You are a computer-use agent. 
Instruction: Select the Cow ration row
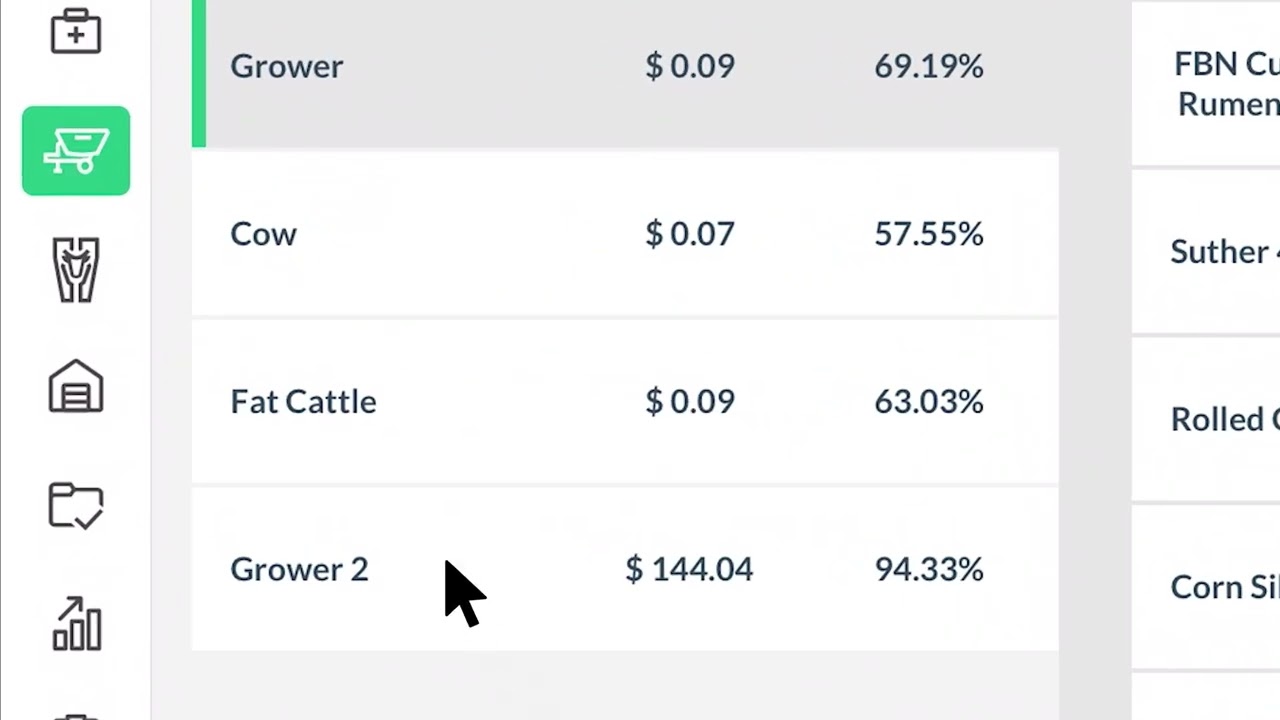(x=264, y=235)
